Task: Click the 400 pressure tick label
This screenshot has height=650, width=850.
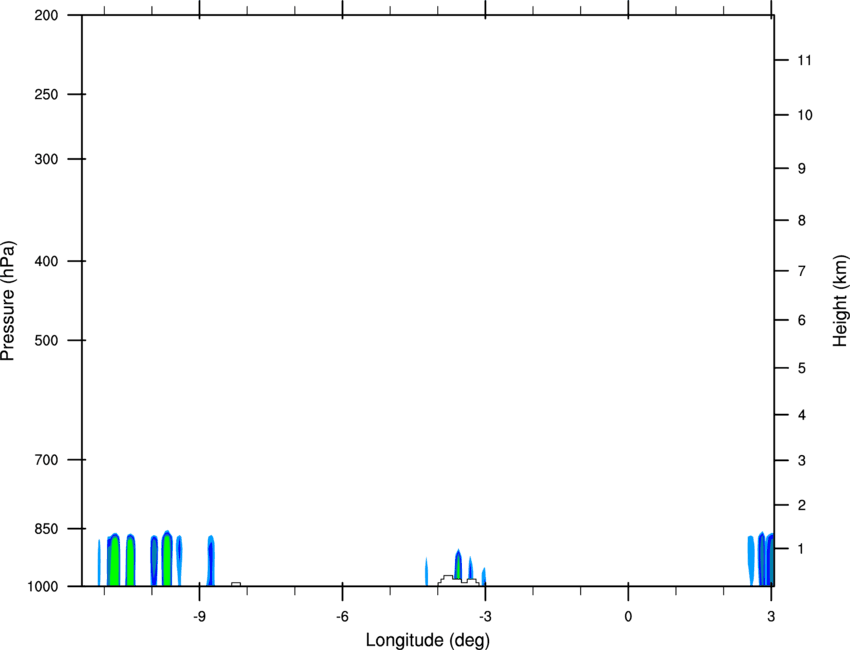Action: (x=46, y=261)
